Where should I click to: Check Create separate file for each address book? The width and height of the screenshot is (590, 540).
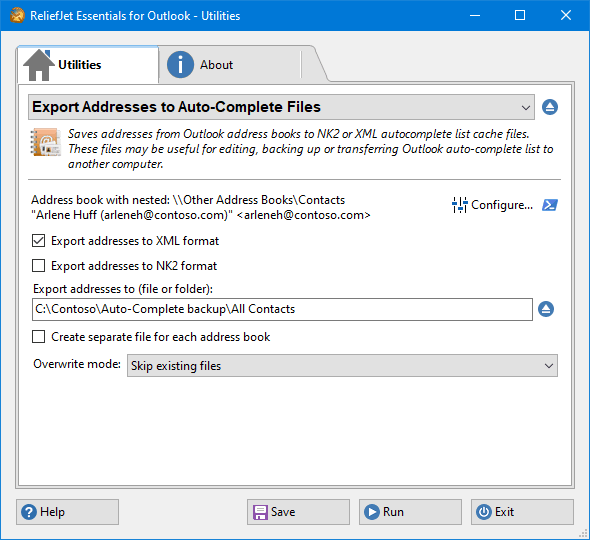pyautogui.click(x=38, y=337)
